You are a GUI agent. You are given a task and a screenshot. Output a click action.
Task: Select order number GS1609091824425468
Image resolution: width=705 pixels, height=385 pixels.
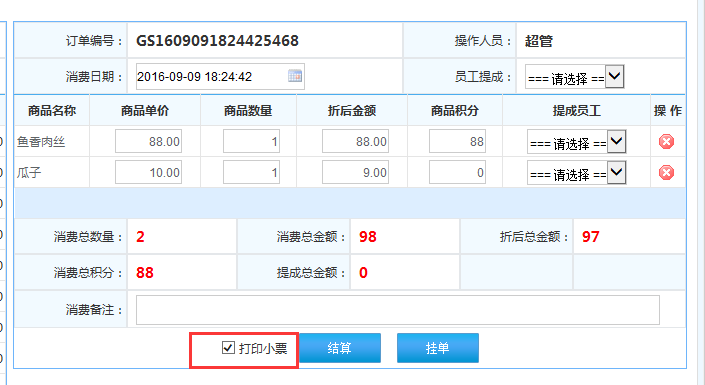point(217,41)
